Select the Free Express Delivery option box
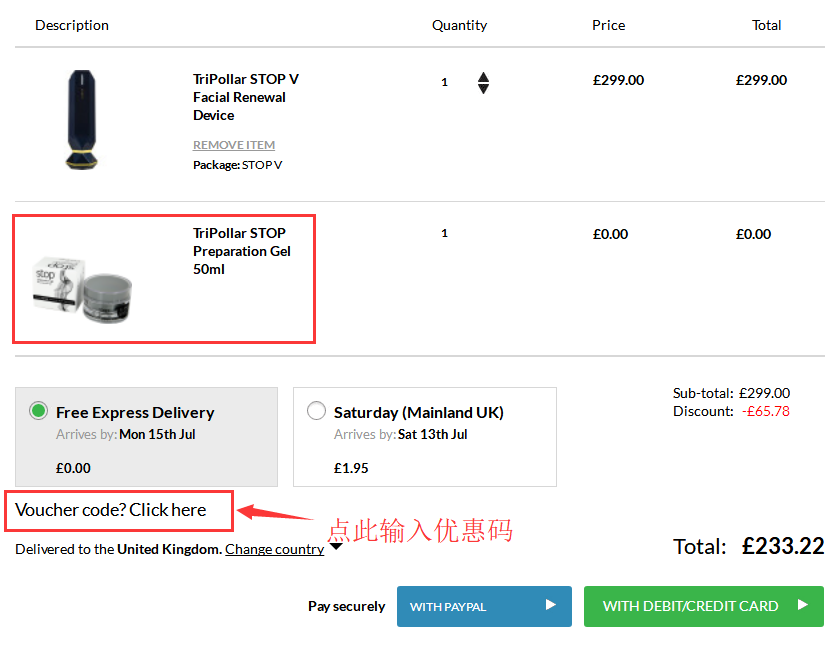Viewport: 838px width, 657px height. [x=146, y=437]
